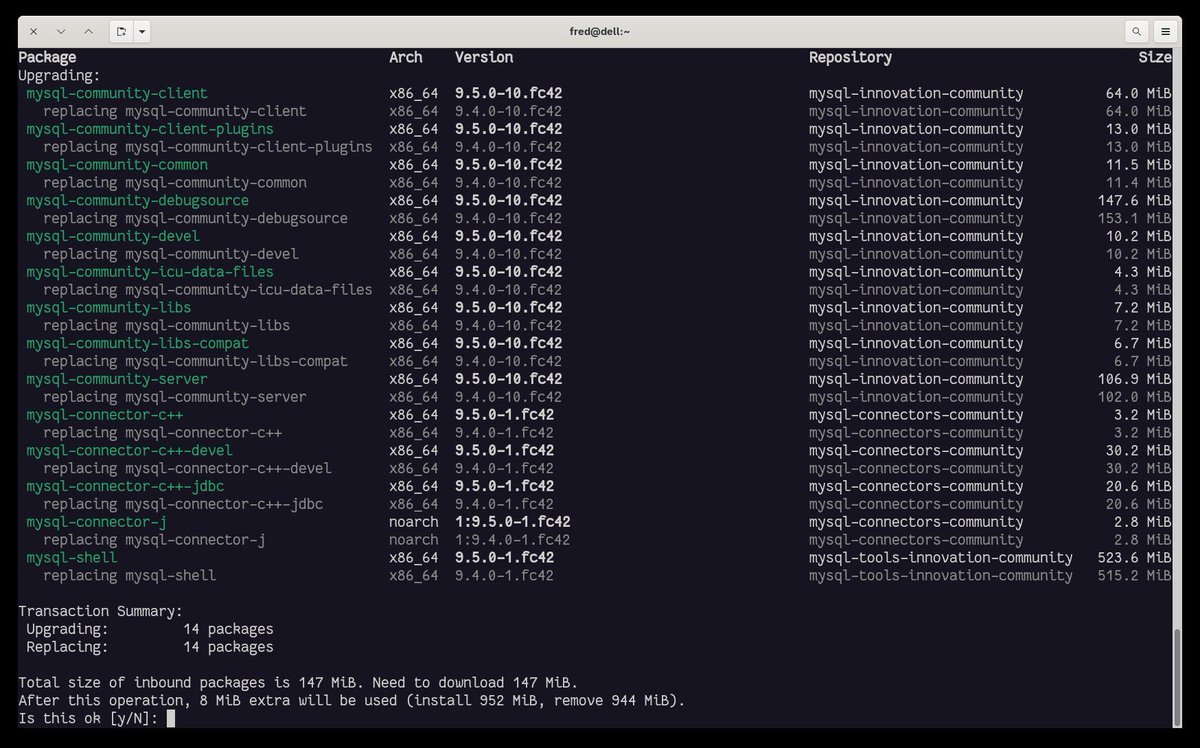Click 'replacing mysql-community-icu-data-files' line
This screenshot has height=748, width=1200.
point(208,290)
